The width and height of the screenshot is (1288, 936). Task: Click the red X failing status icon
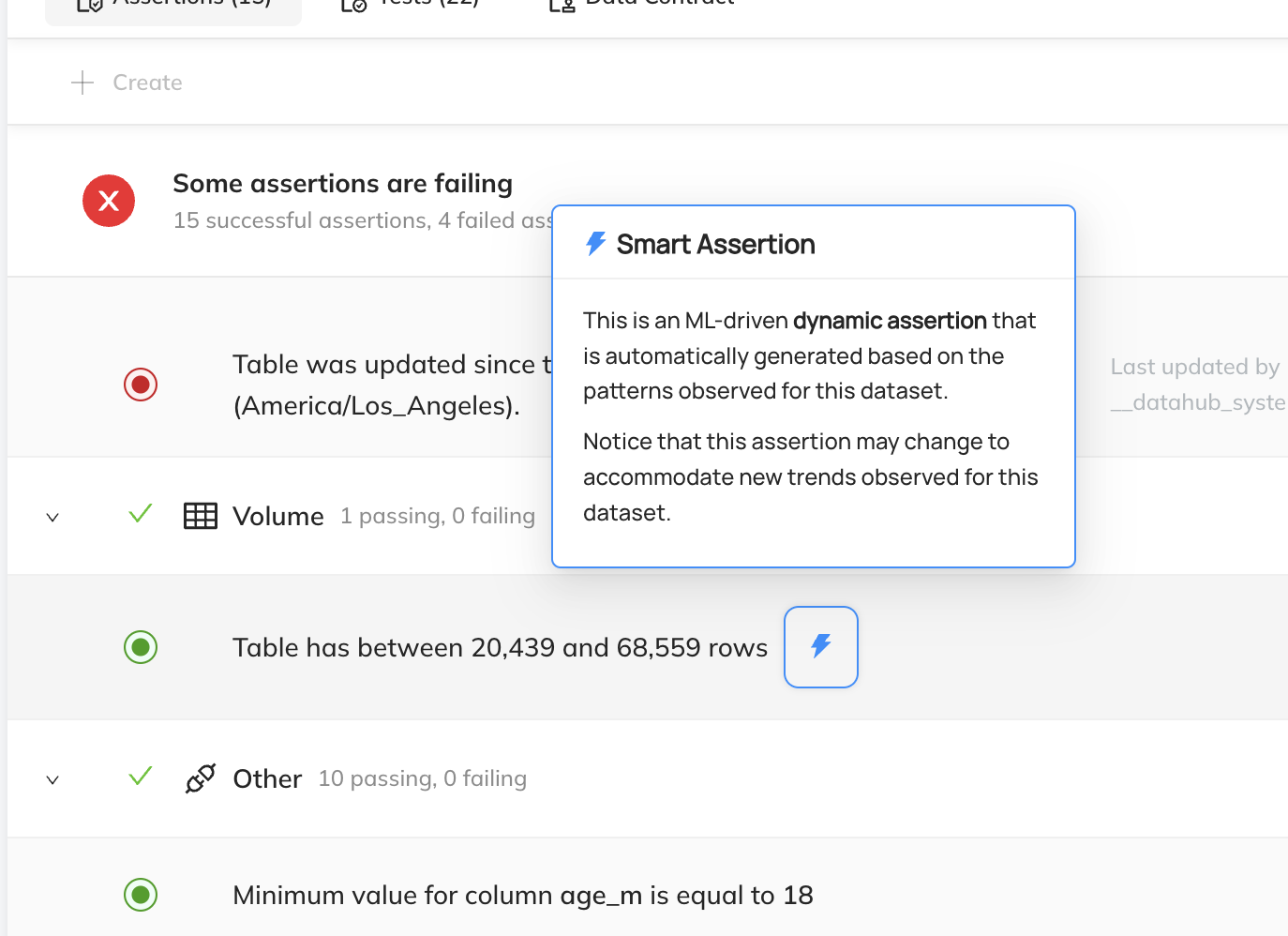click(109, 201)
